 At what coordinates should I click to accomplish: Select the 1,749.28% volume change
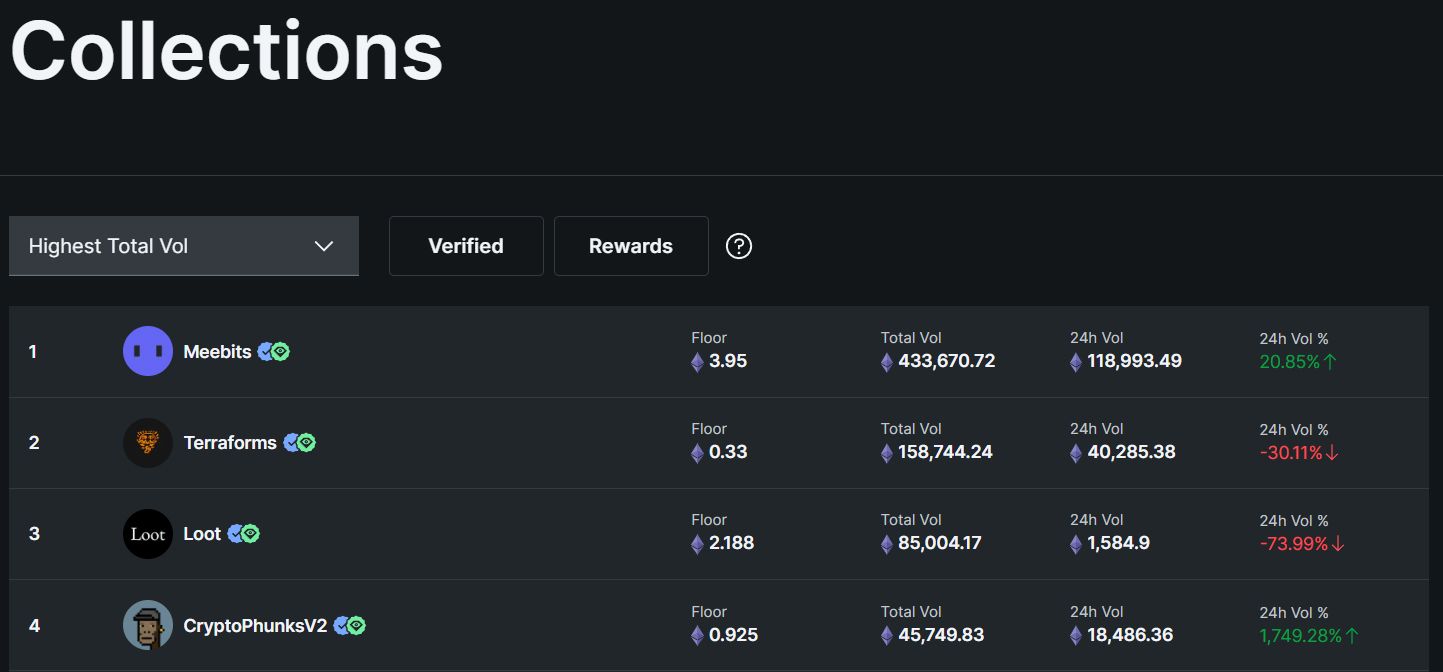click(1301, 636)
